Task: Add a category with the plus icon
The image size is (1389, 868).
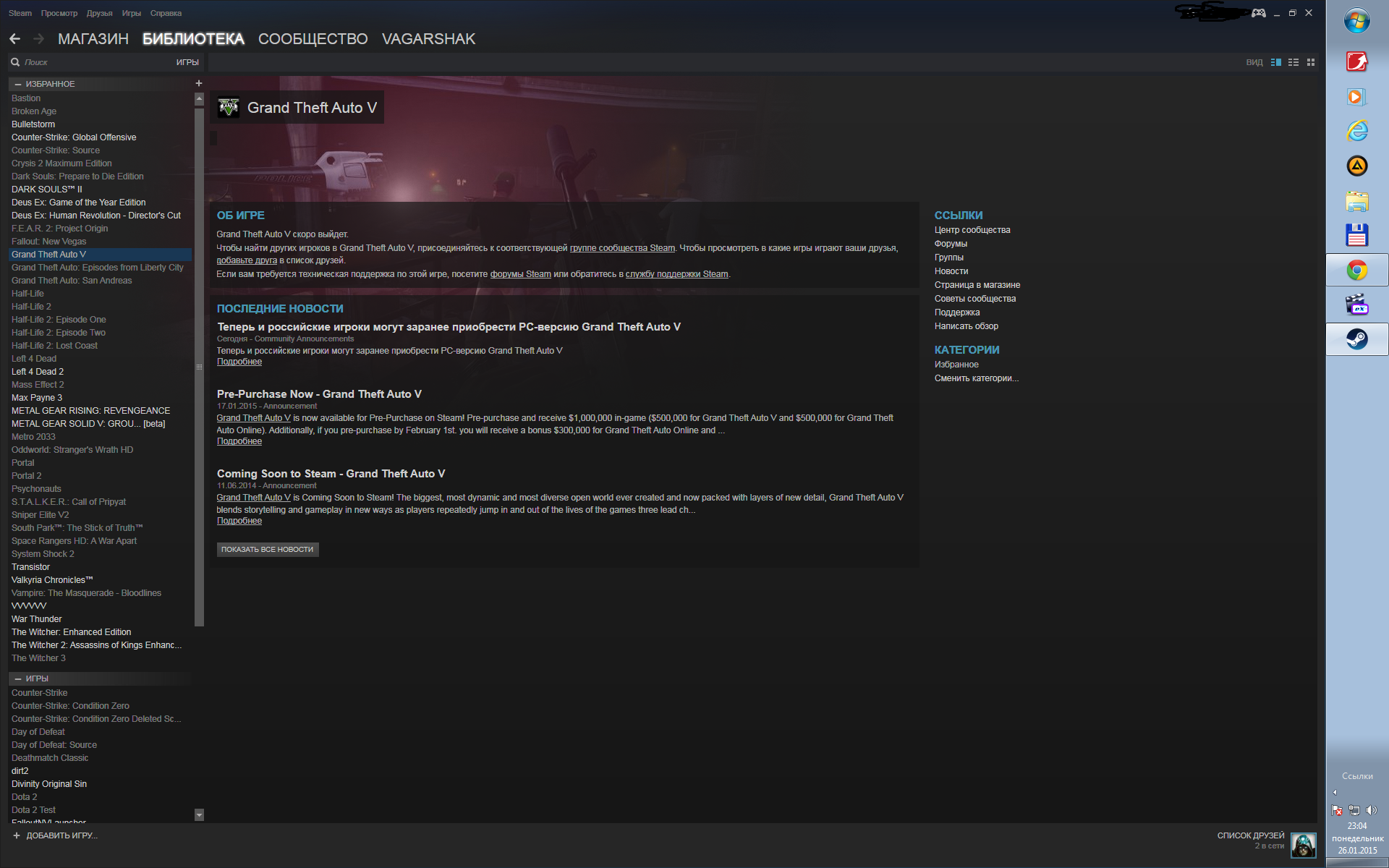Action: [x=199, y=83]
